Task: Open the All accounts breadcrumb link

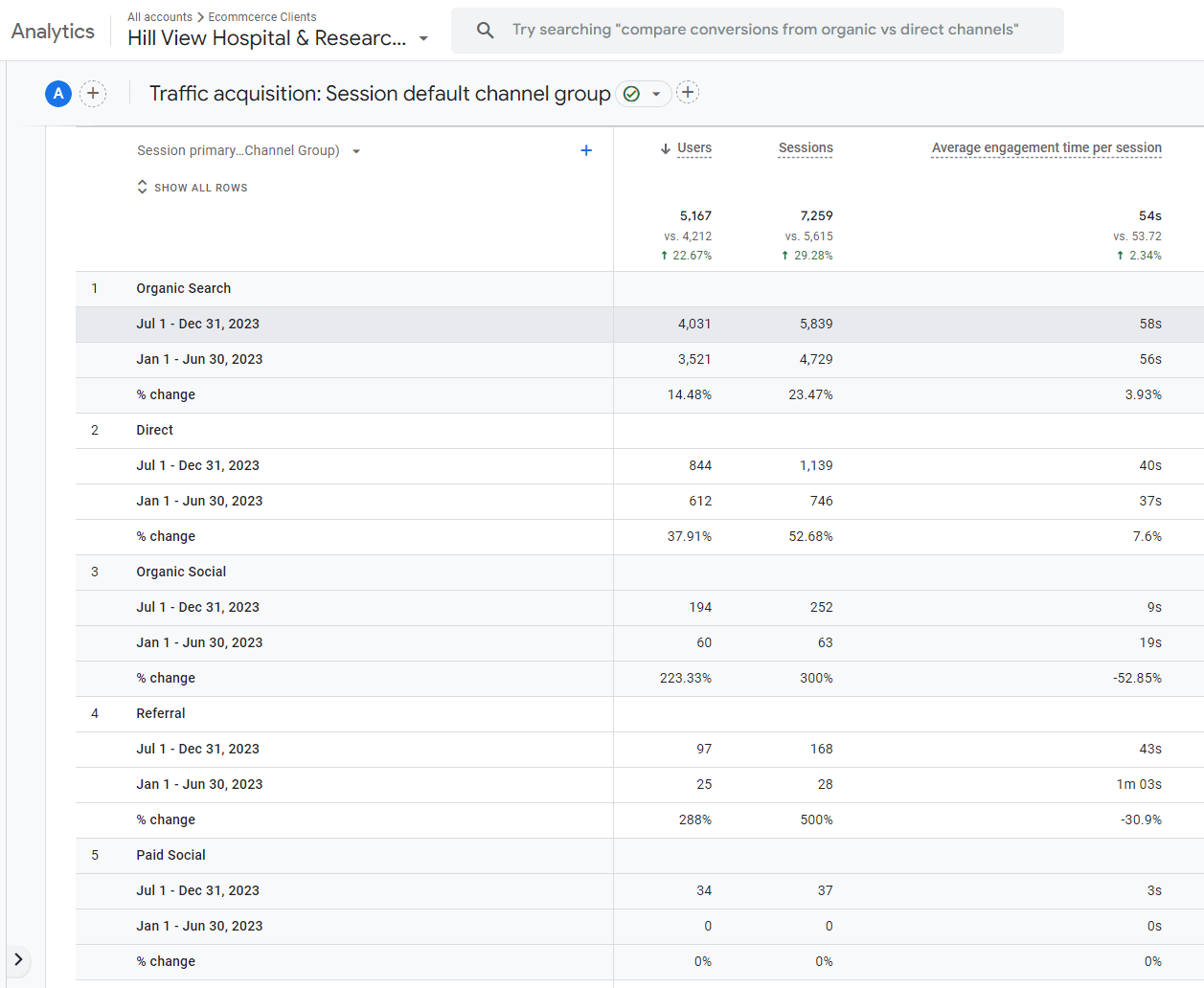Action: (x=160, y=17)
